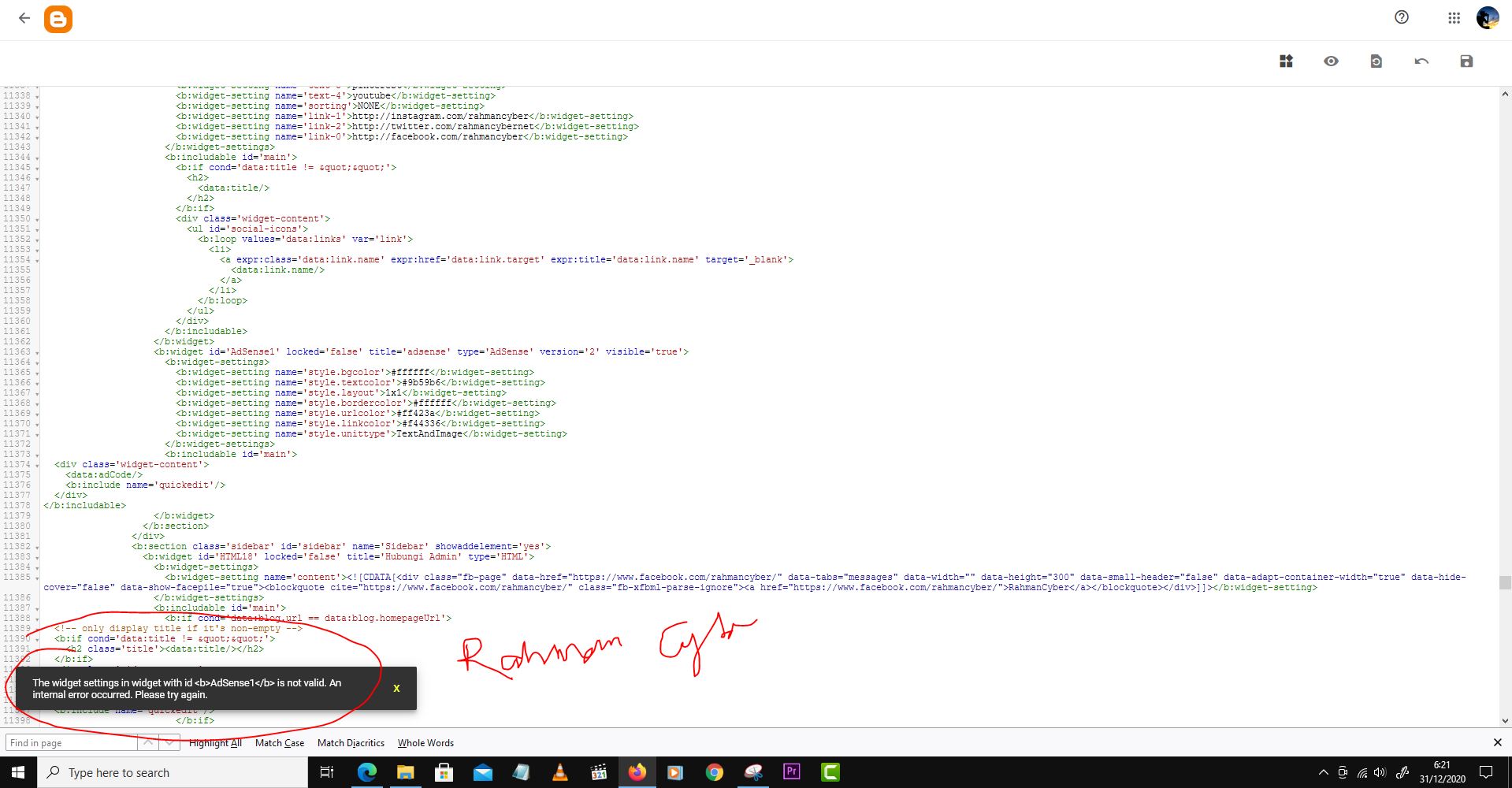Launch VLC media player from the taskbar
This screenshot has height=788, width=1512.
[560, 772]
